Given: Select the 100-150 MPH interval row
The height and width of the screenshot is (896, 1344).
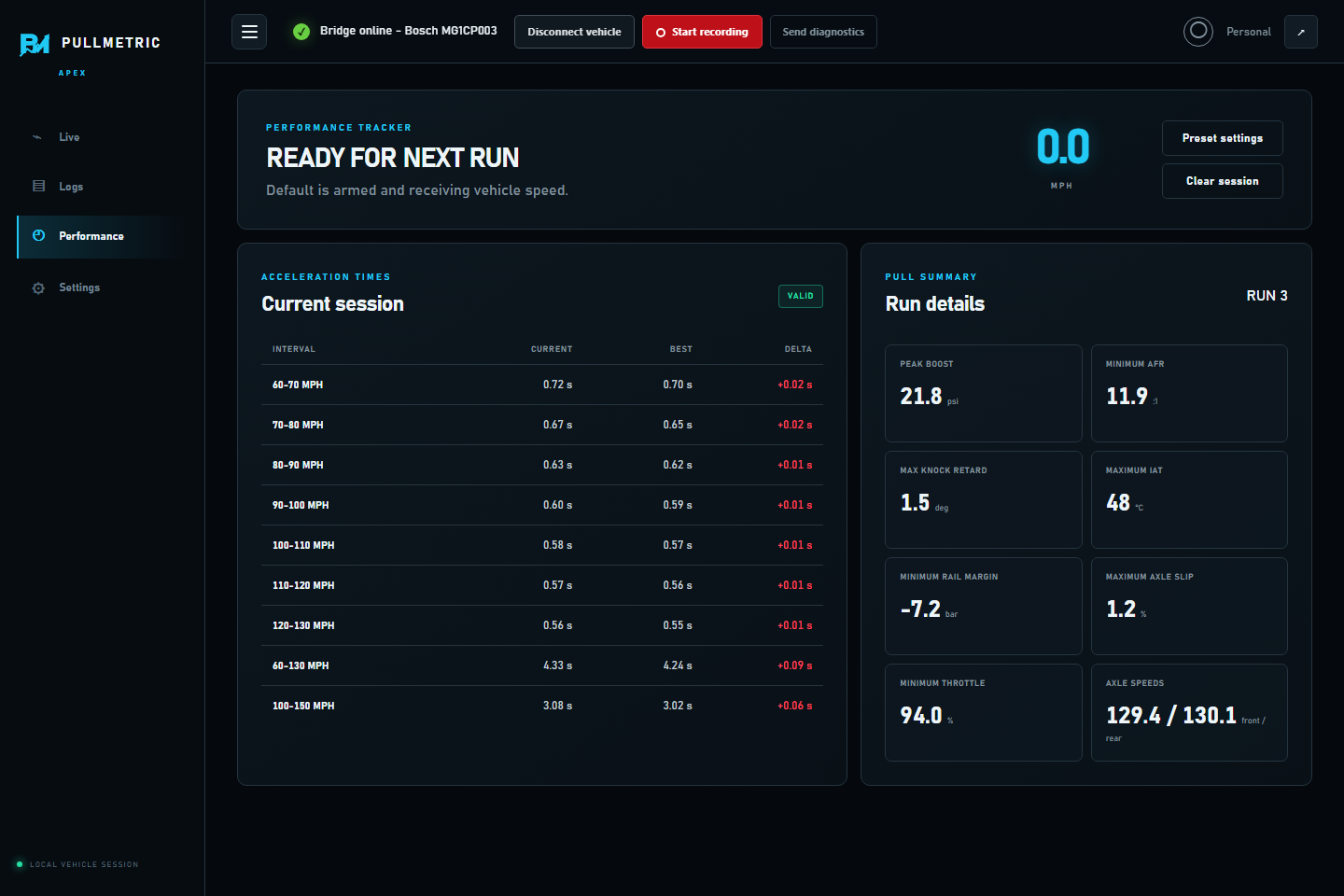Looking at the screenshot, I should (x=542, y=706).
